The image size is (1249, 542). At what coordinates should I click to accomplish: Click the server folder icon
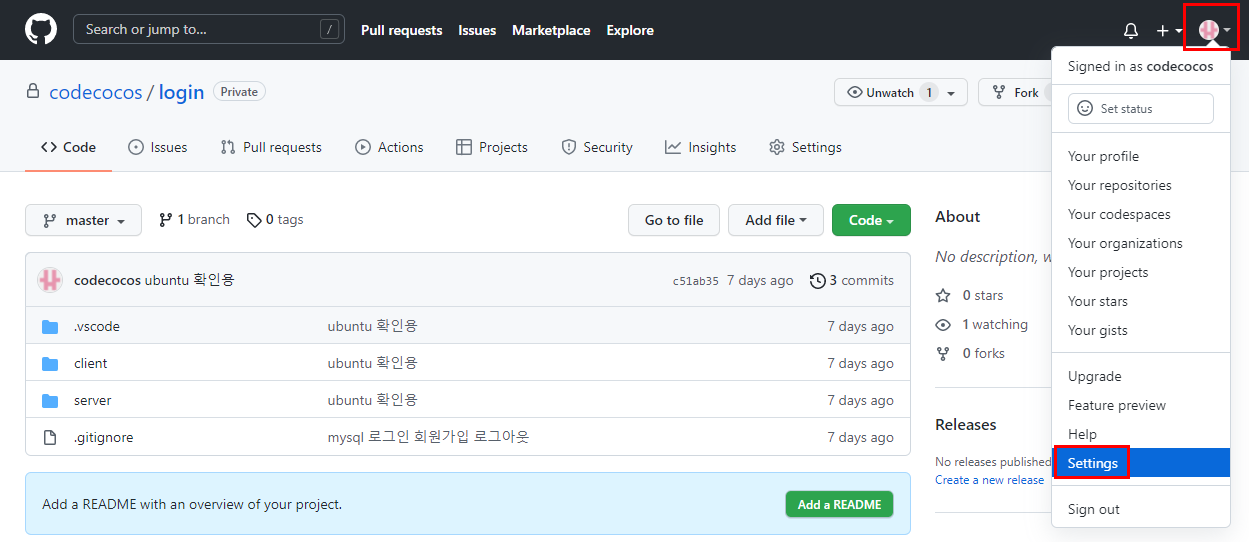(x=50, y=400)
